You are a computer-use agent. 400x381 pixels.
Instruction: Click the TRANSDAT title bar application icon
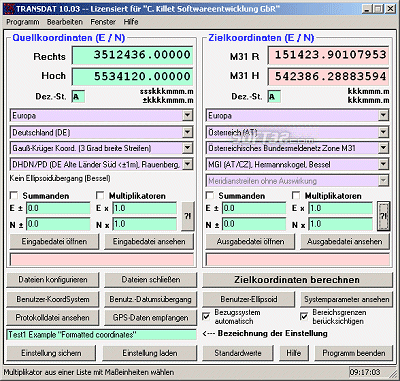pos(9,9)
